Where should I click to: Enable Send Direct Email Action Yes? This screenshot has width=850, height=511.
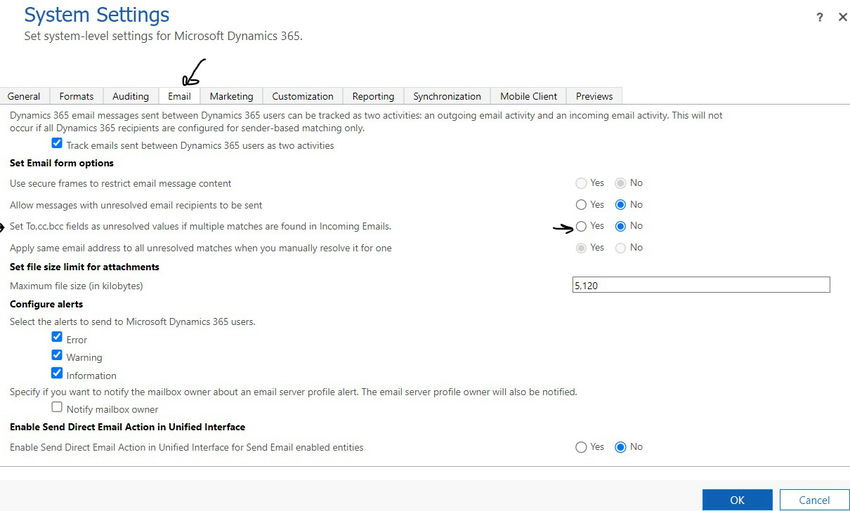click(x=581, y=447)
